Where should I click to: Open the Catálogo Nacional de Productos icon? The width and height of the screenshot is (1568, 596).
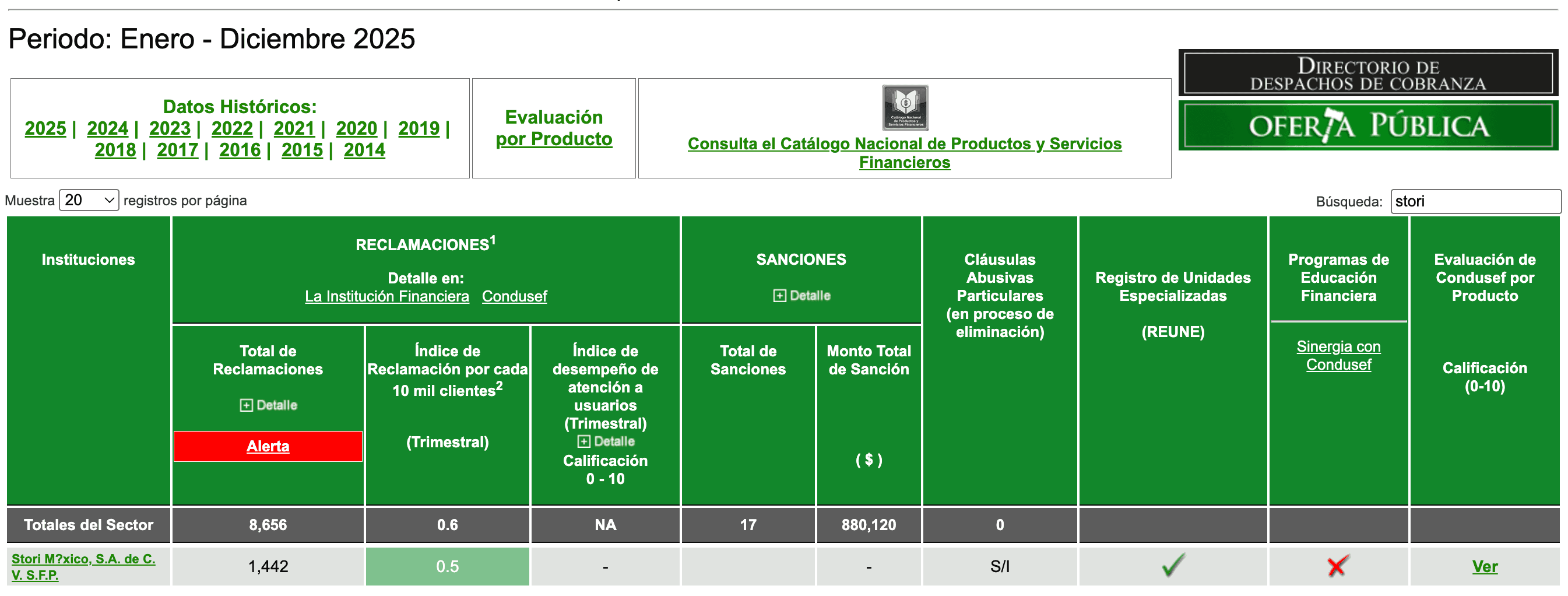[905, 110]
